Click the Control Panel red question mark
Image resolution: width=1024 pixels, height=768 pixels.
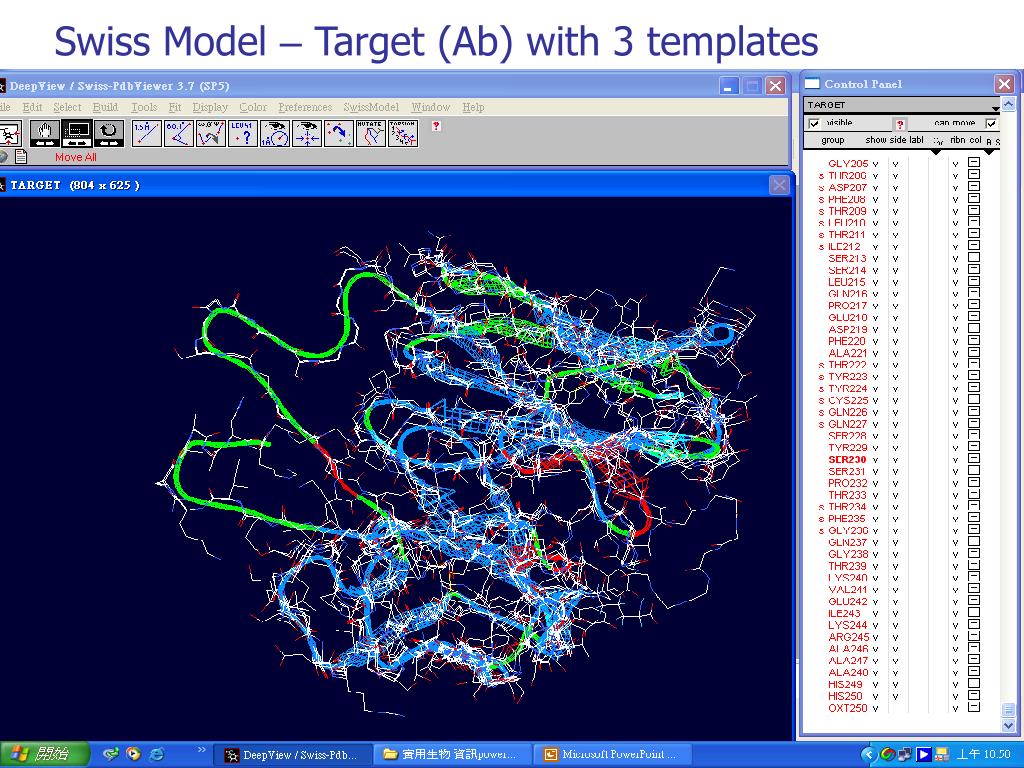[900, 124]
